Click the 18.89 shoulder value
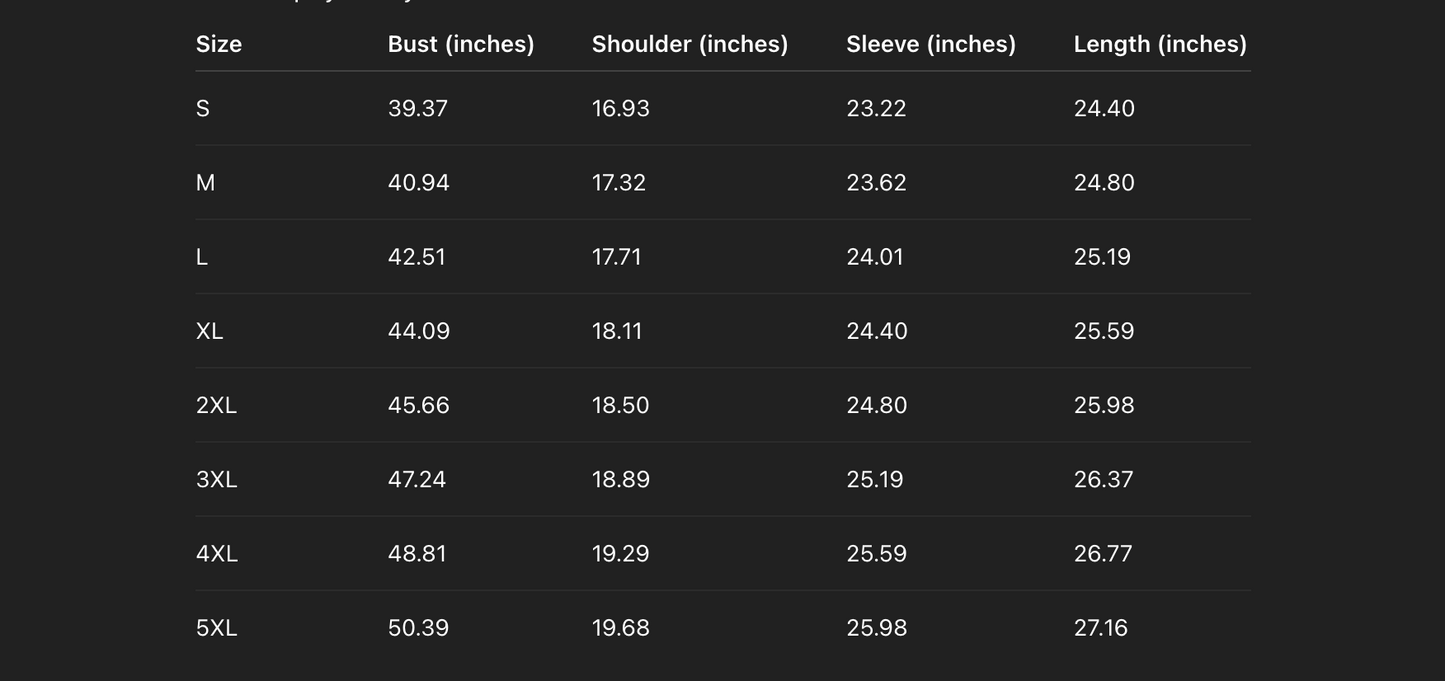This screenshot has width=1445, height=681. (621, 479)
